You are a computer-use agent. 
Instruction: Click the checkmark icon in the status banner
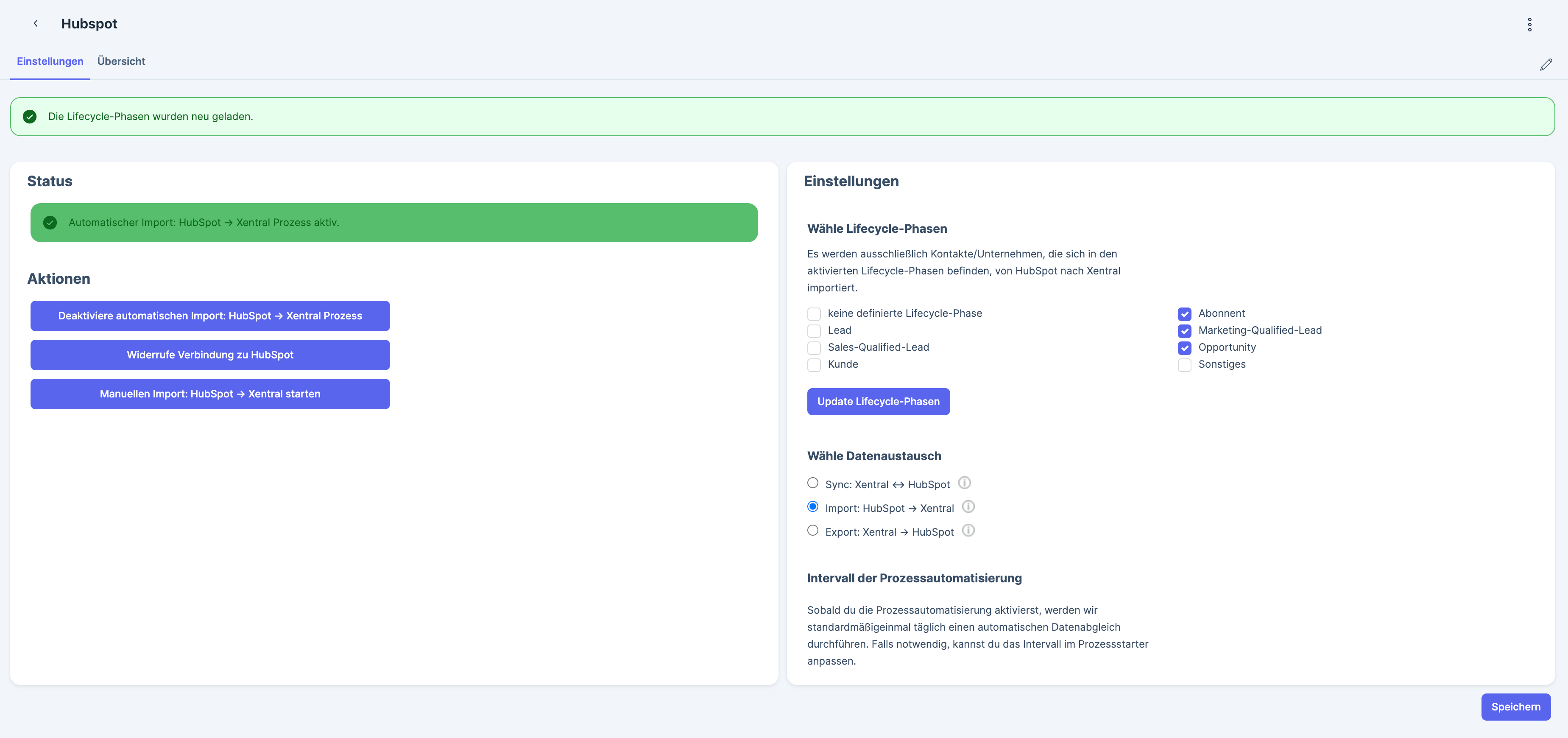tap(49, 222)
